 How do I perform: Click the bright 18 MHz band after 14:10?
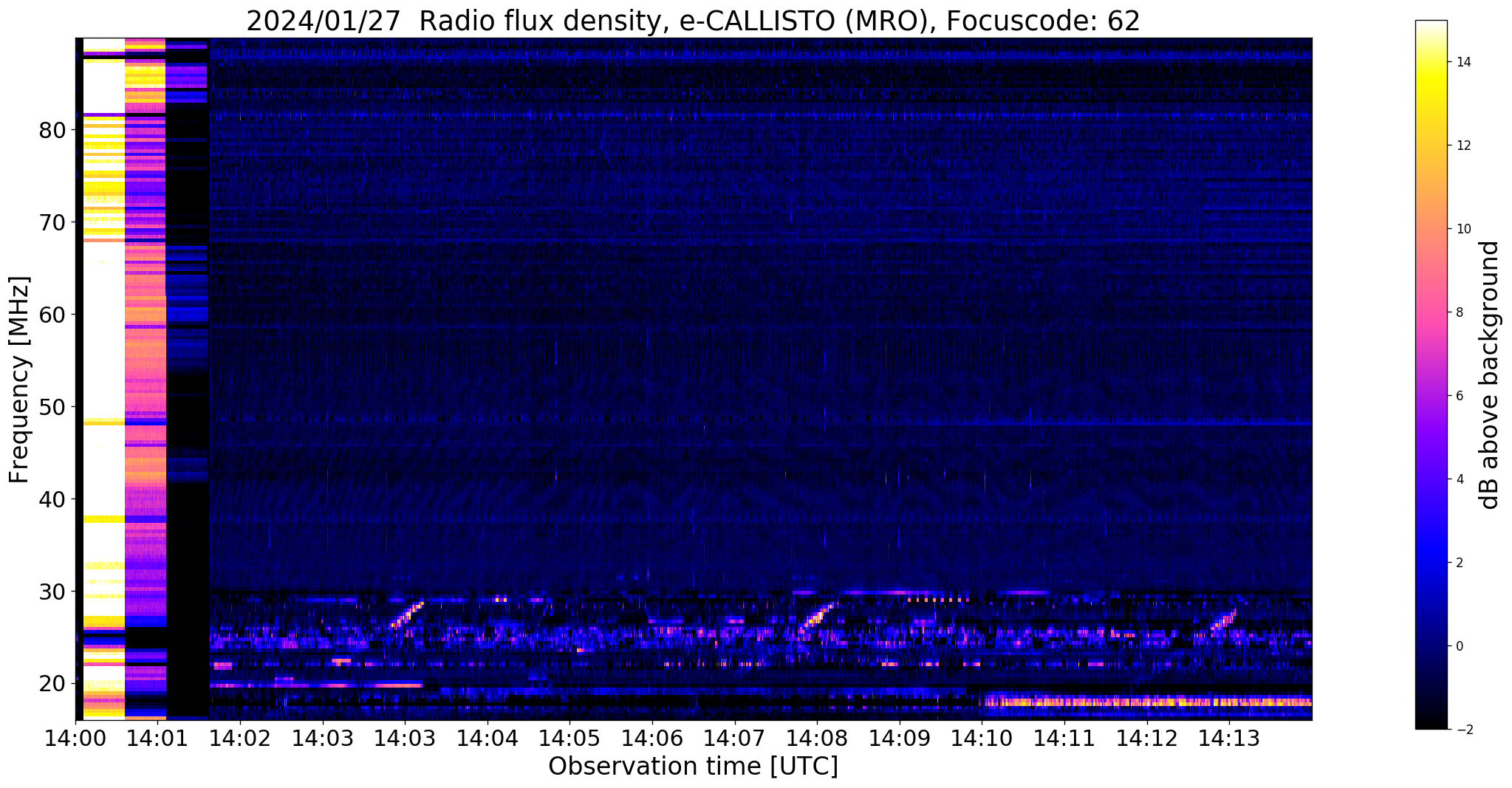click(1147, 702)
